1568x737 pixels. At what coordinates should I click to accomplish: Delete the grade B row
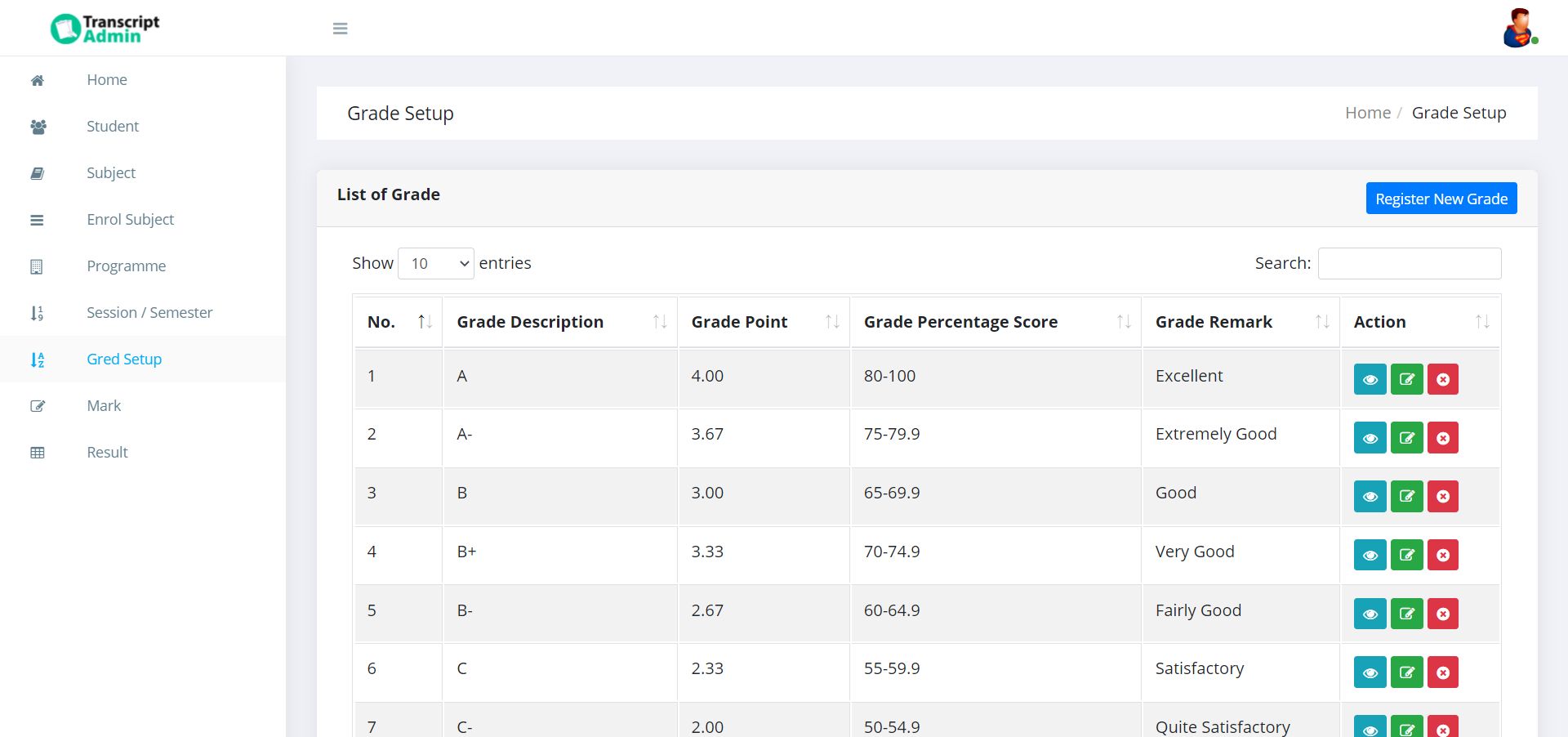[x=1442, y=497]
